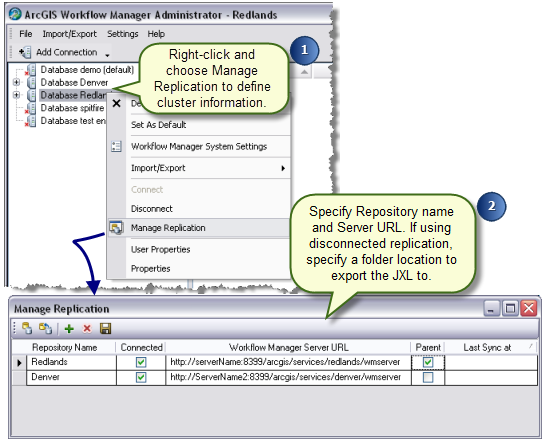This screenshot has height=442, width=543.
Task: Click the Database spitfire server icon
Action: click(30, 108)
